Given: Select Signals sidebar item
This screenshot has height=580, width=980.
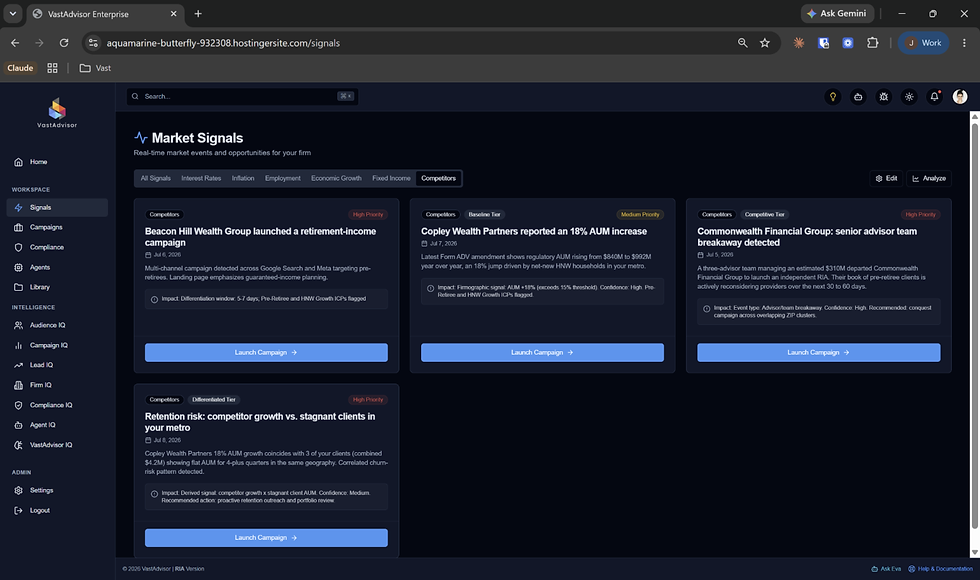Looking at the screenshot, I should (x=57, y=208).
